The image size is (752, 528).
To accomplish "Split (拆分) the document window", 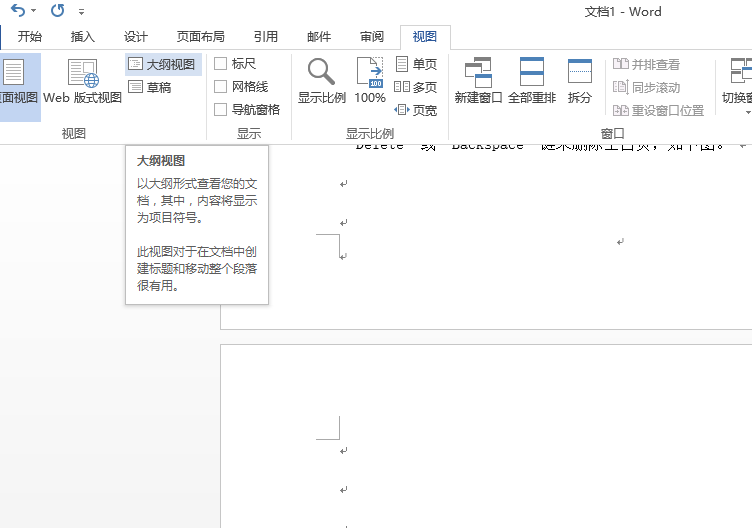I will [580, 82].
